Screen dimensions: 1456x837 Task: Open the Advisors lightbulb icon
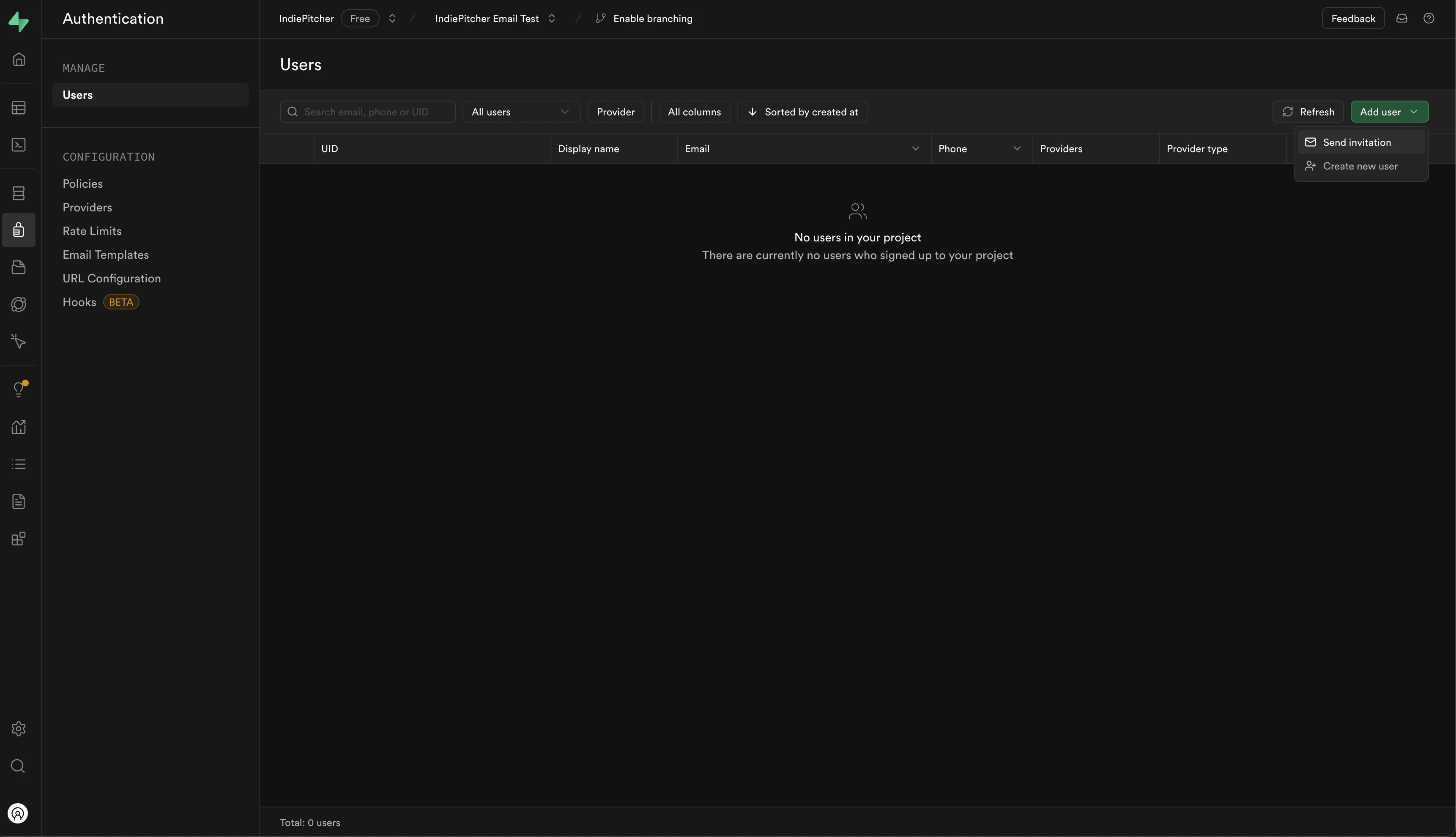tap(19, 390)
